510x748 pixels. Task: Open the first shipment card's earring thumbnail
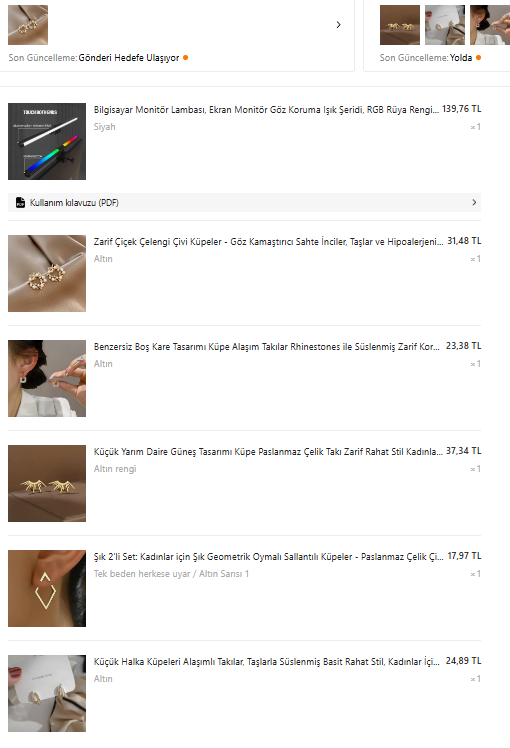point(28,25)
